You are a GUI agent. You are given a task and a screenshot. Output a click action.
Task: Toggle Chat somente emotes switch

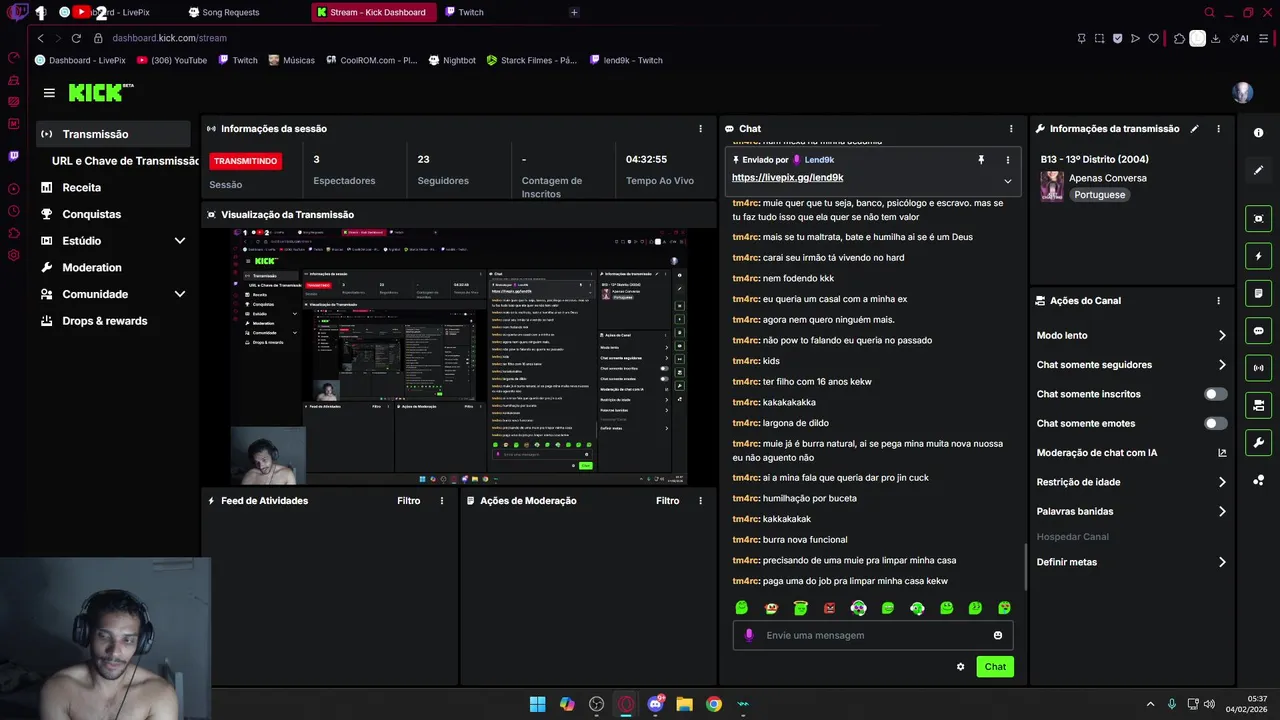point(1215,424)
